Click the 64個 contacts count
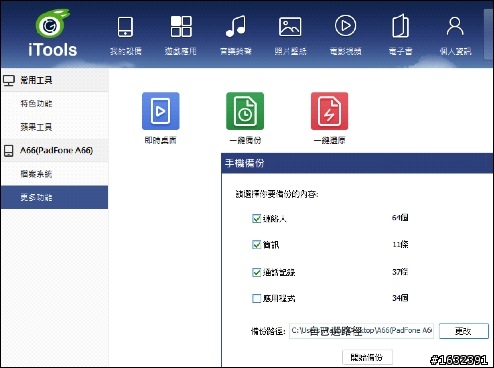 pyautogui.click(x=400, y=218)
